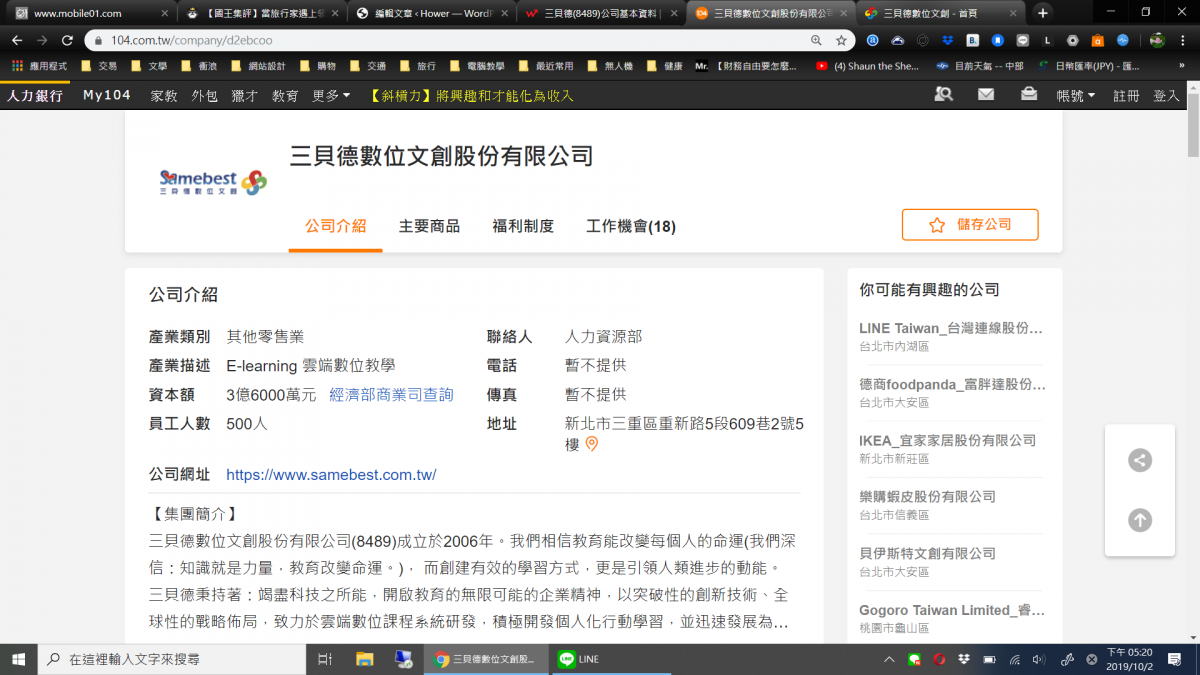Open Task View on the taskbar

324,659
